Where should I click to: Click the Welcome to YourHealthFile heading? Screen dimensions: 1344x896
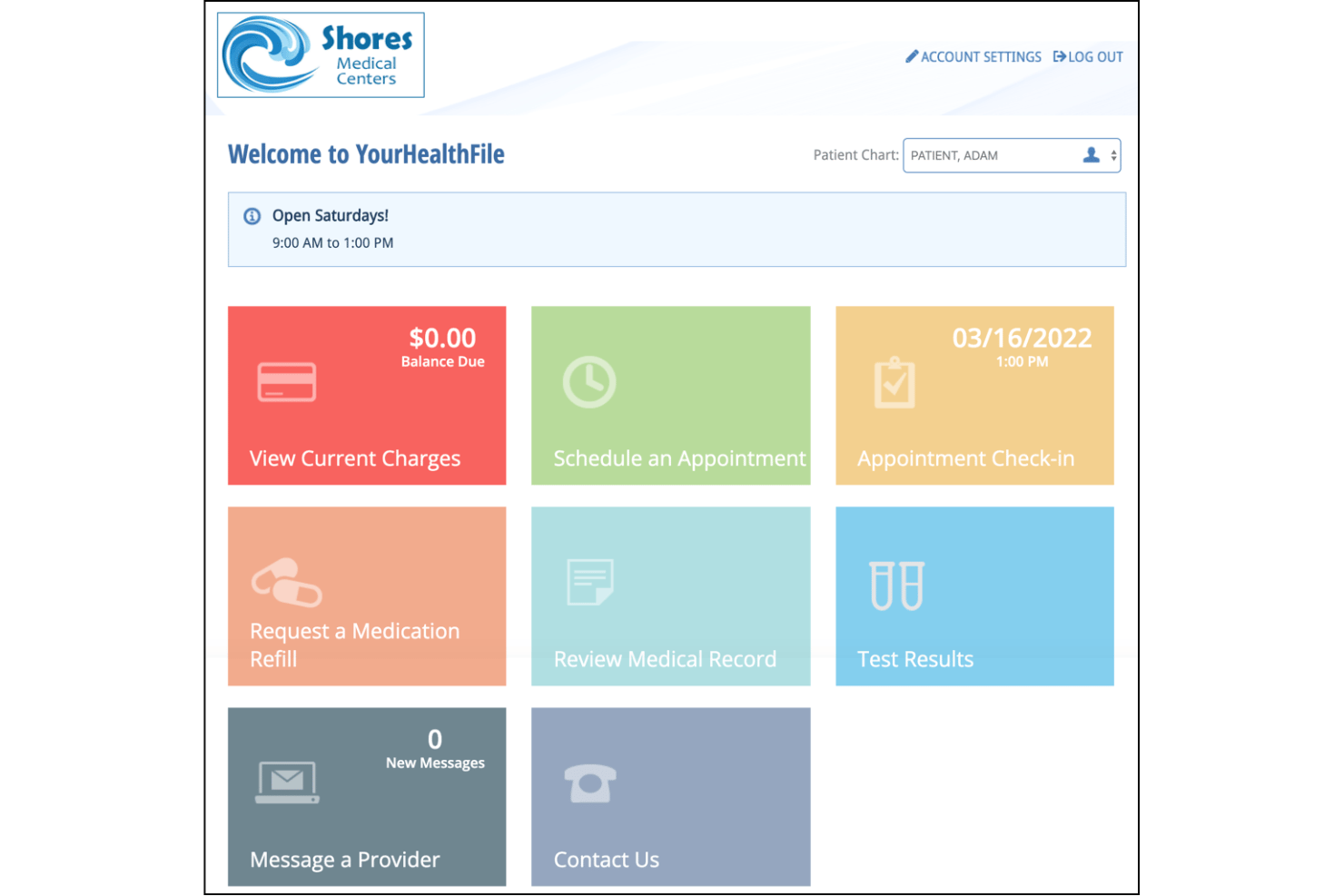(x=366, y=154)
